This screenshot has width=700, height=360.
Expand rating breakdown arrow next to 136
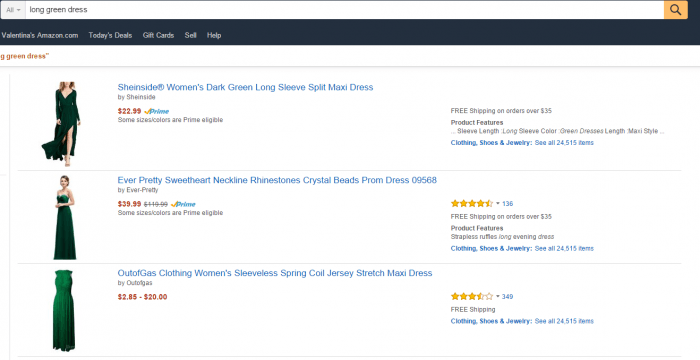coord(498,204)
